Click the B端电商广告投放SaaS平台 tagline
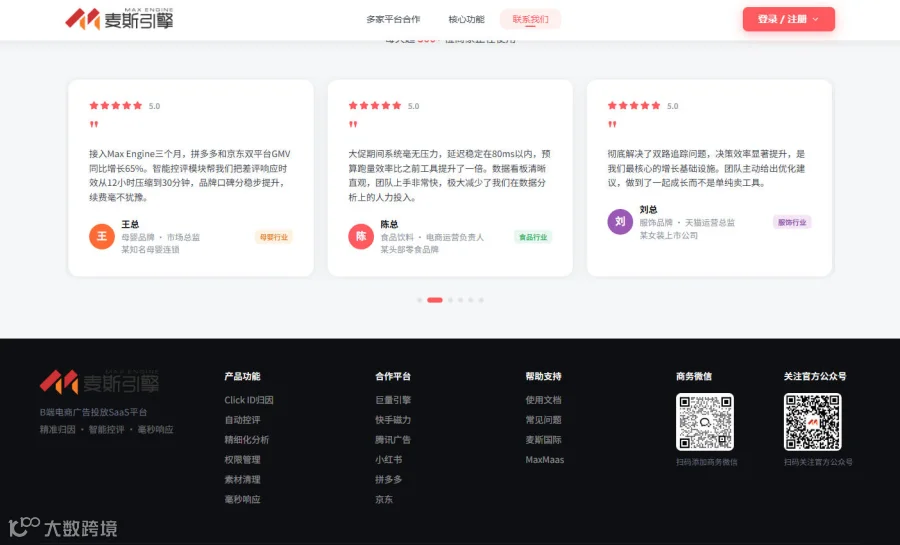 coord(94,412)
